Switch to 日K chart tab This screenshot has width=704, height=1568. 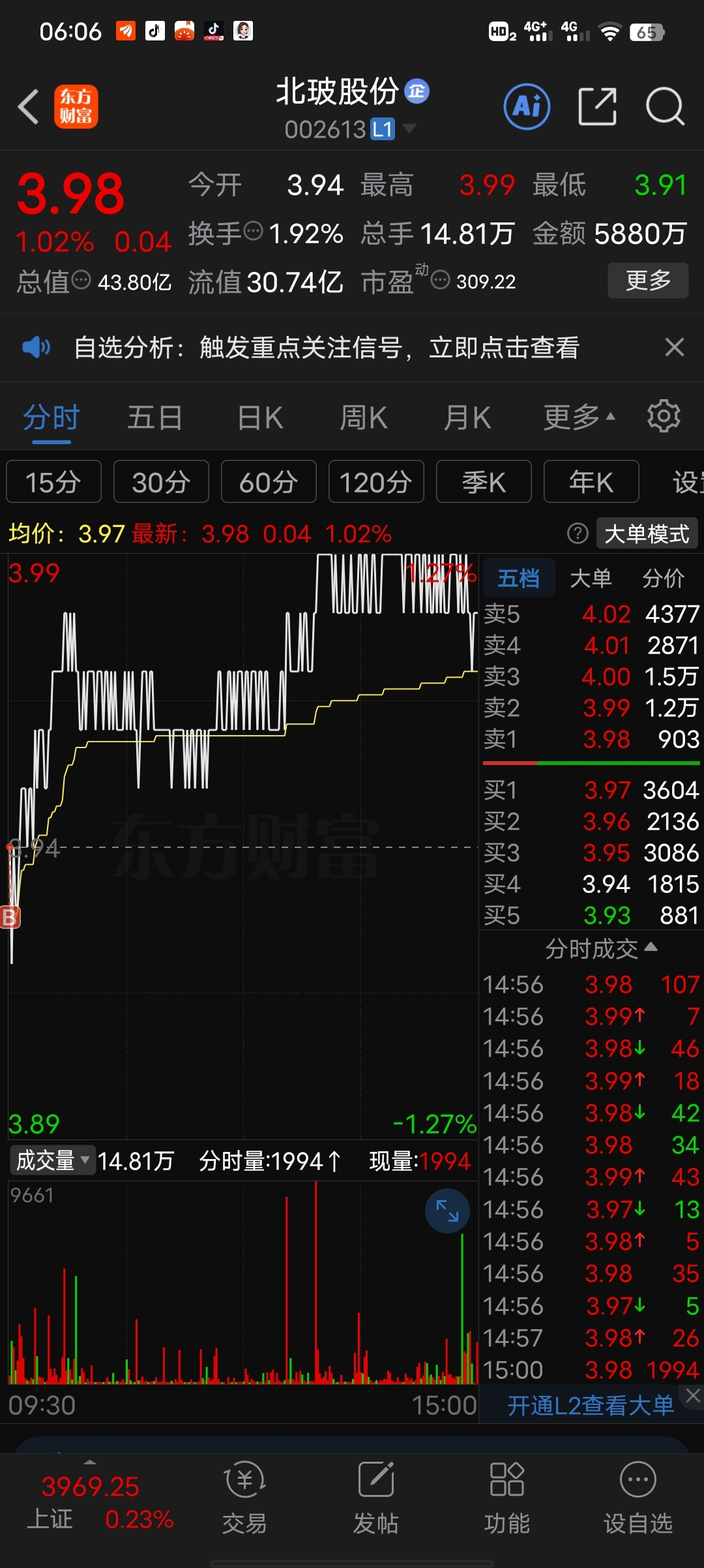pyautogui.click(x=260, y=417)
